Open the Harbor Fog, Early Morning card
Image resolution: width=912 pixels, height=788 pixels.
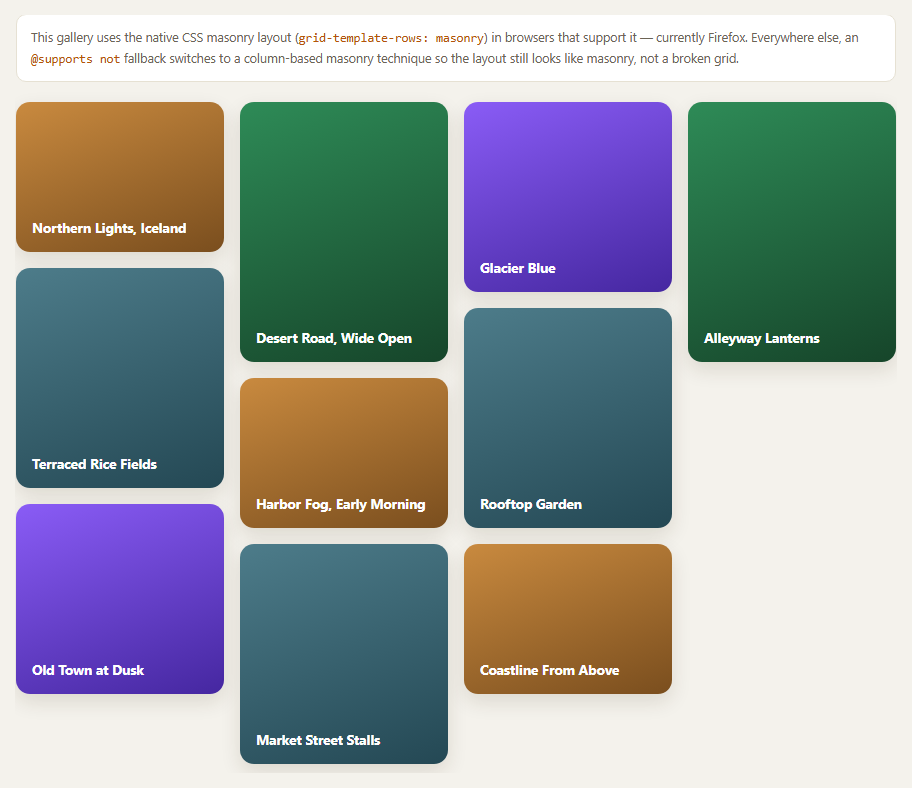[x=344, y=453]
